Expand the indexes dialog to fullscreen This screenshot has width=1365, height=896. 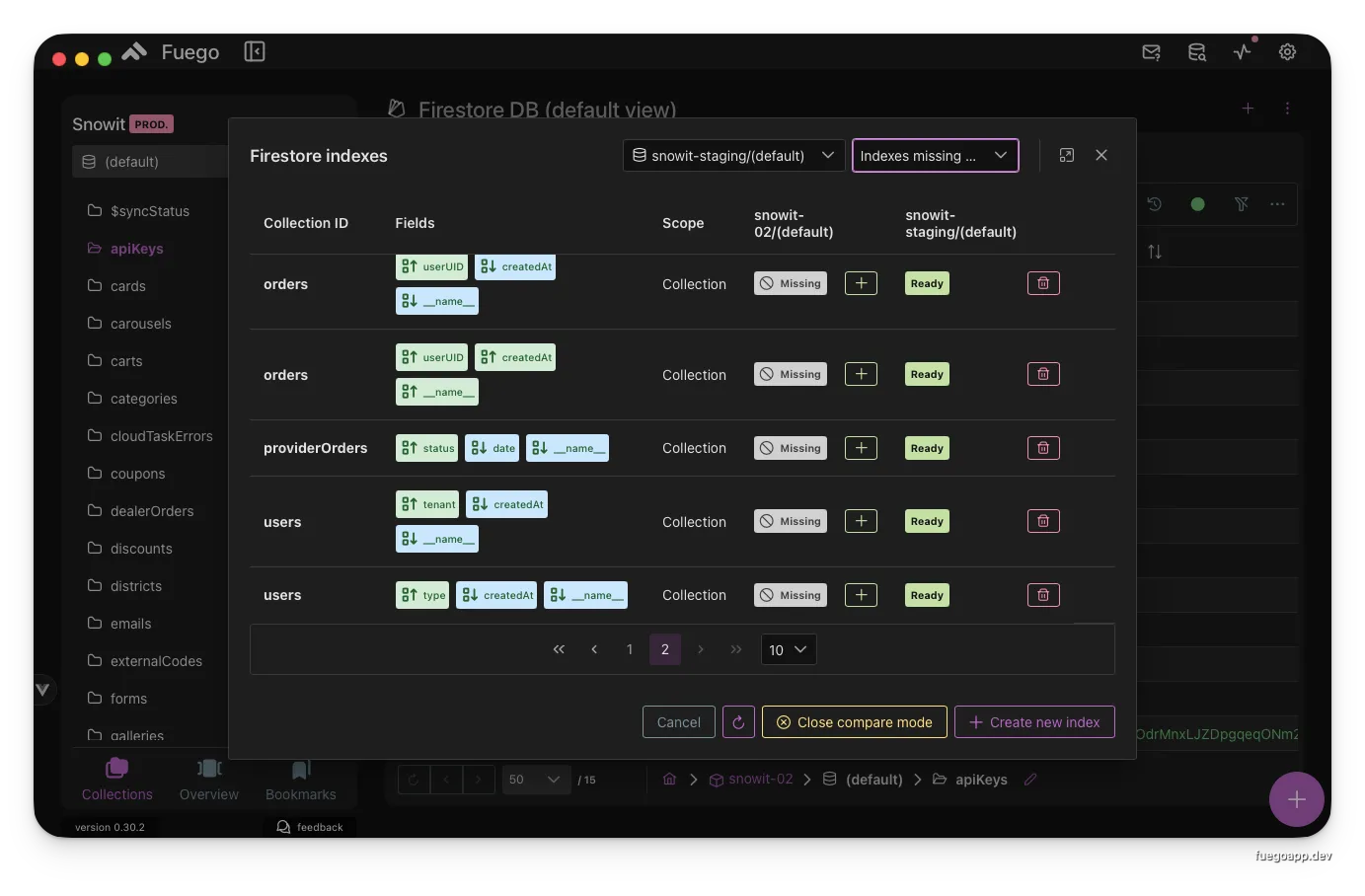click(x=1066, y=155)
